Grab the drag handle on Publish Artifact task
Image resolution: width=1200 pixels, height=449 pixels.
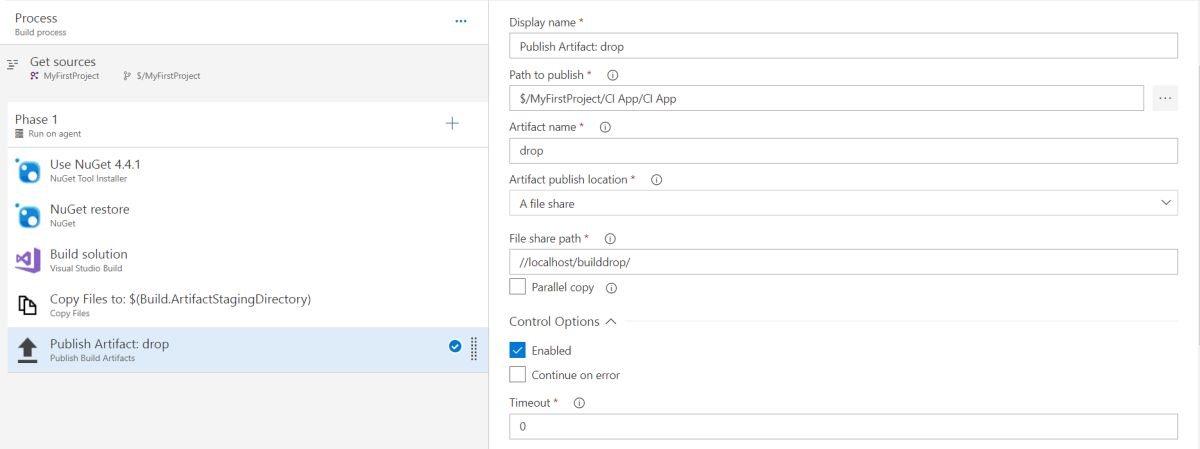(x=474, y=348)
